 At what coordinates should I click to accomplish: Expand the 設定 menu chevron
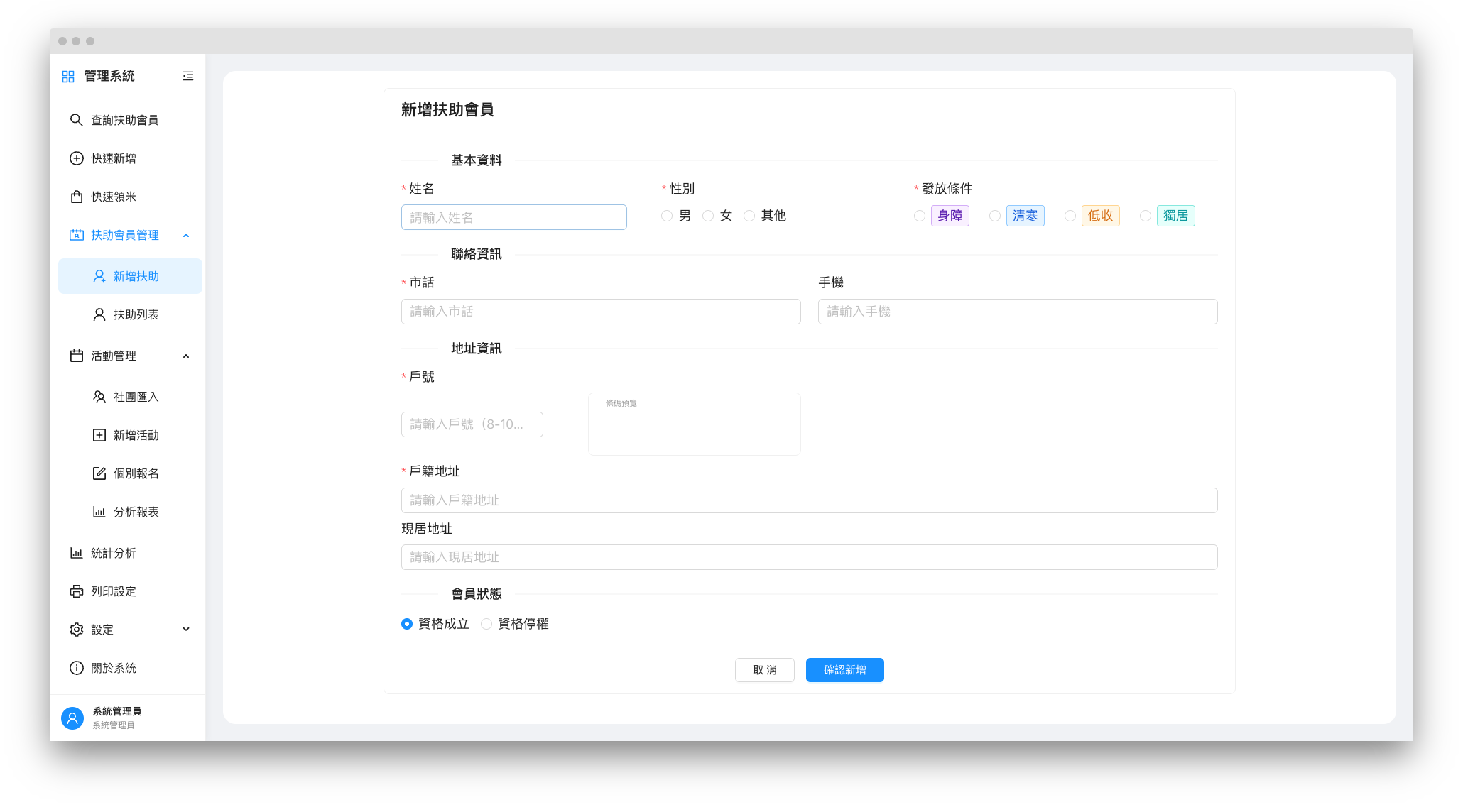[186, 630]
